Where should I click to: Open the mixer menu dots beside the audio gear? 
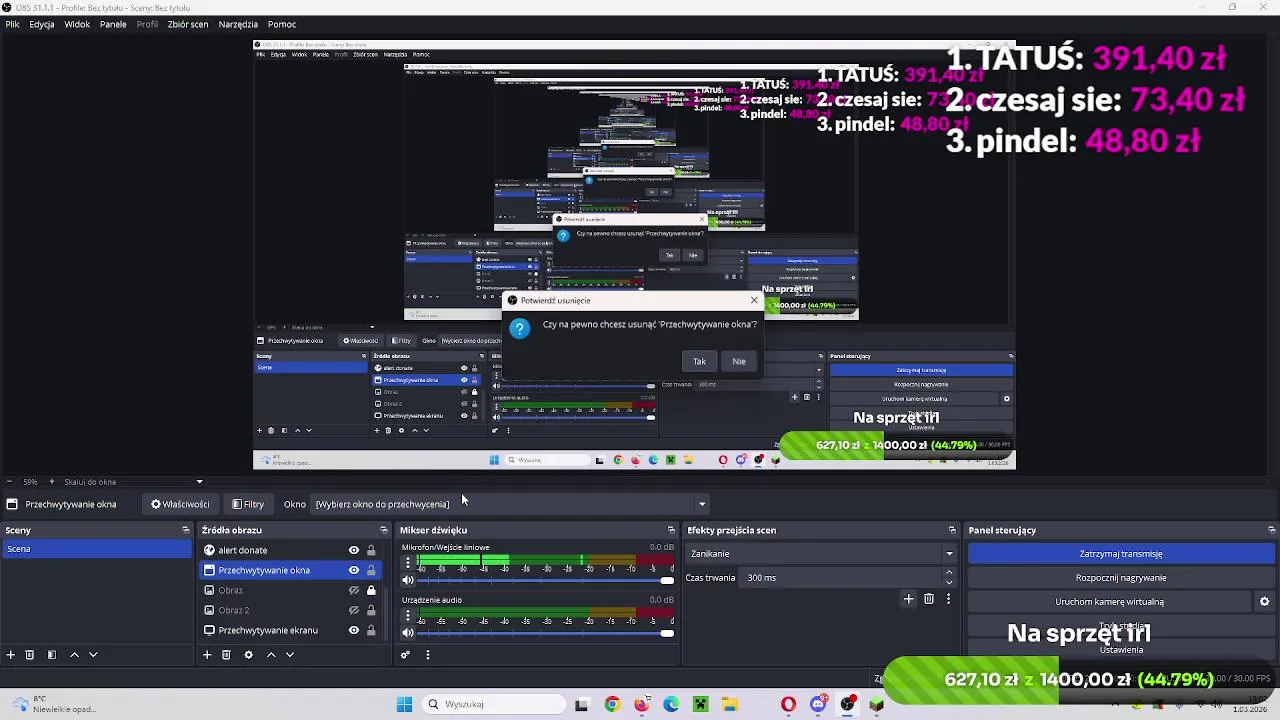tap(428, 655)
